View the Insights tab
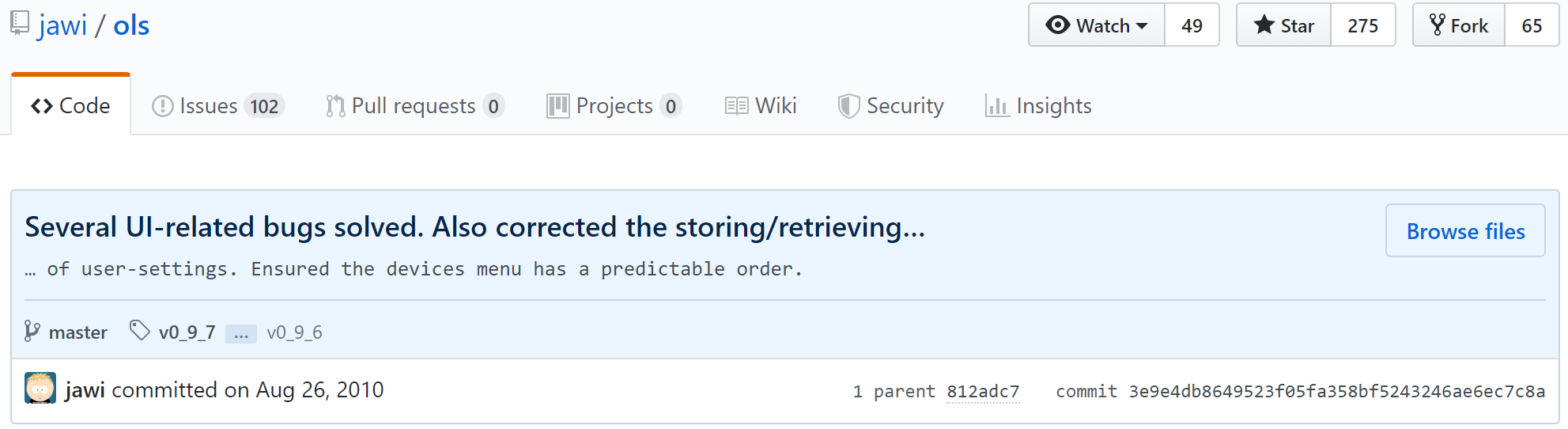 1038,106
